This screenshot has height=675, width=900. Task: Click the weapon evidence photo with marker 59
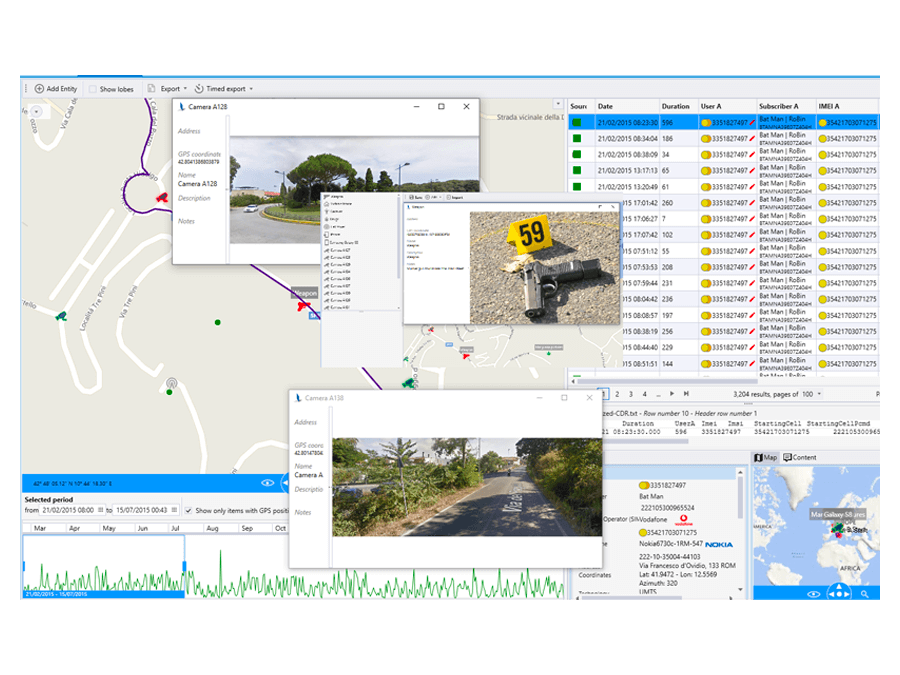coord(545,267)
